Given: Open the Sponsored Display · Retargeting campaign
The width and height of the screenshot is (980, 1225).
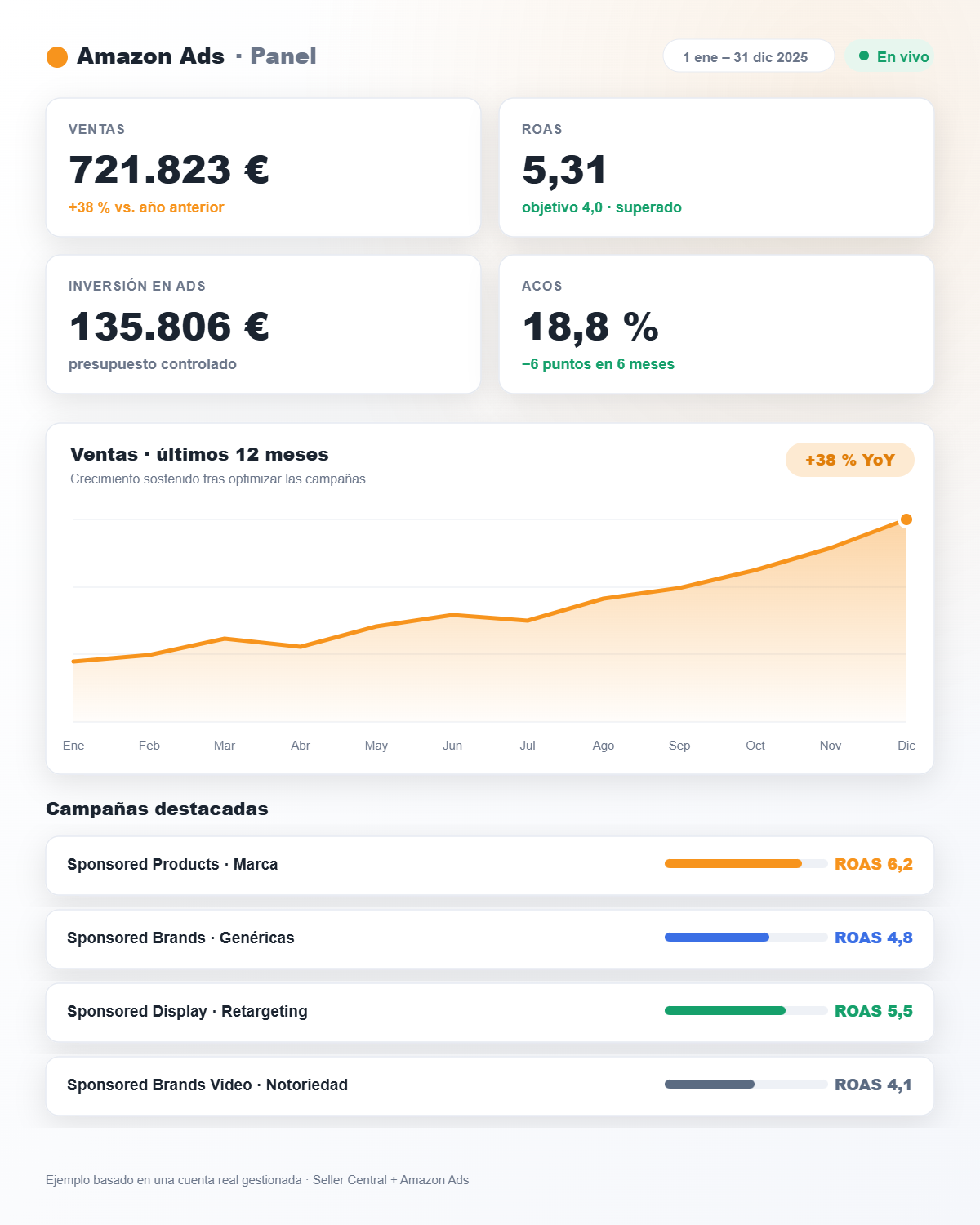Looking at the screenshot, I should [490, 1013].
